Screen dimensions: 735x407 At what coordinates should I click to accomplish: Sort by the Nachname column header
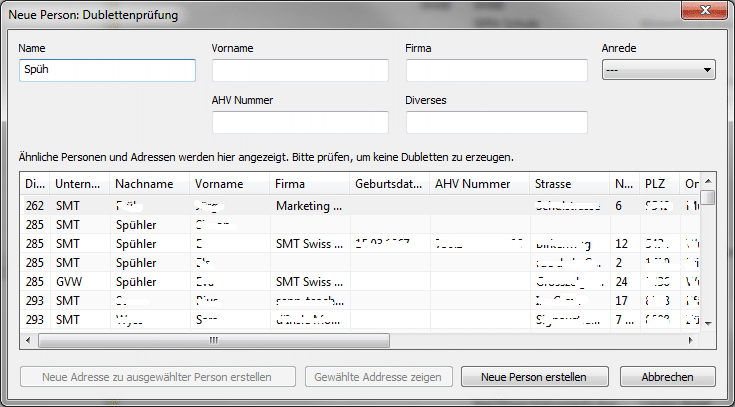[x=149, y=184]
